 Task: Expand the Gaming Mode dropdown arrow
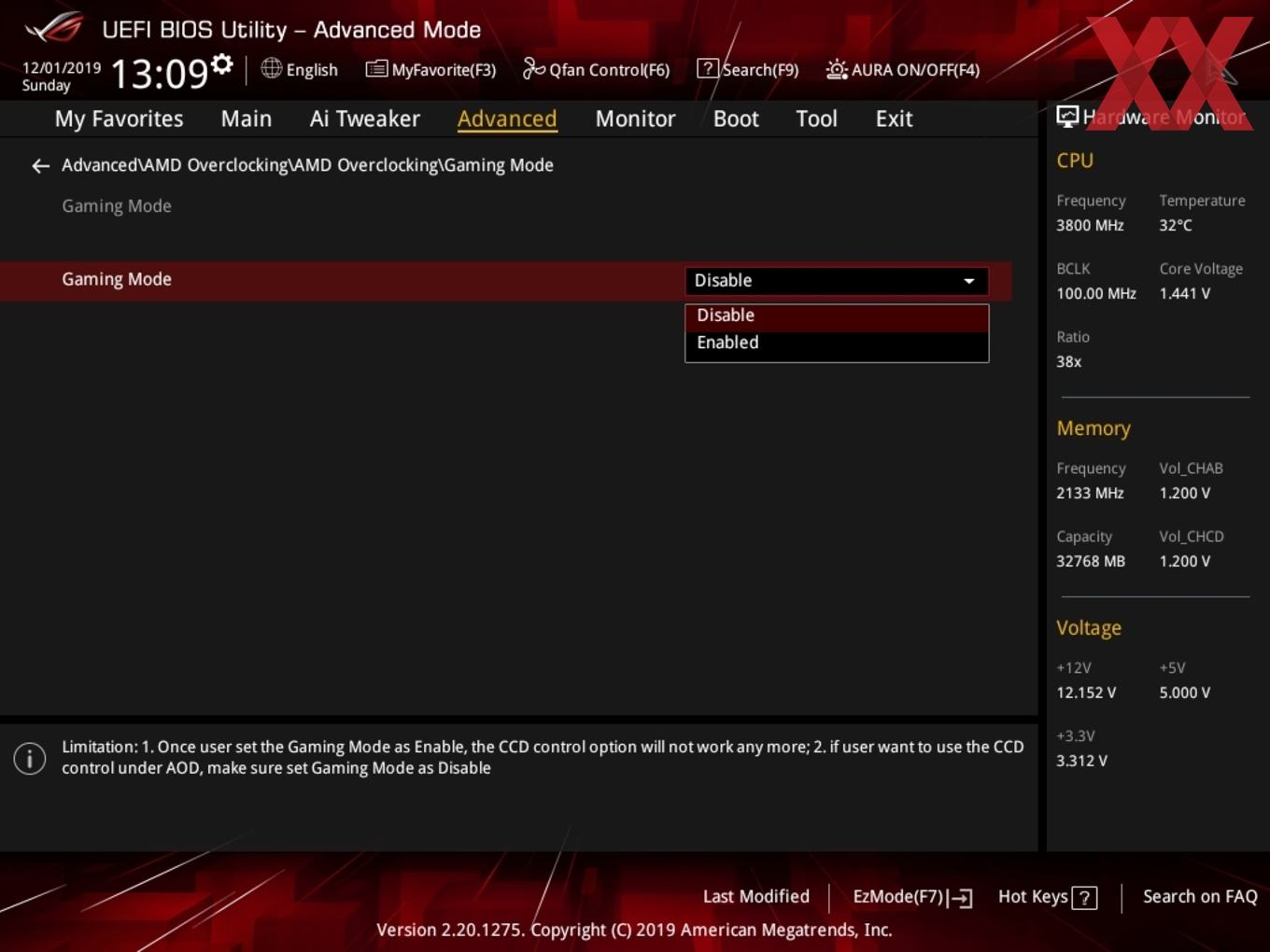coord(969,281)
